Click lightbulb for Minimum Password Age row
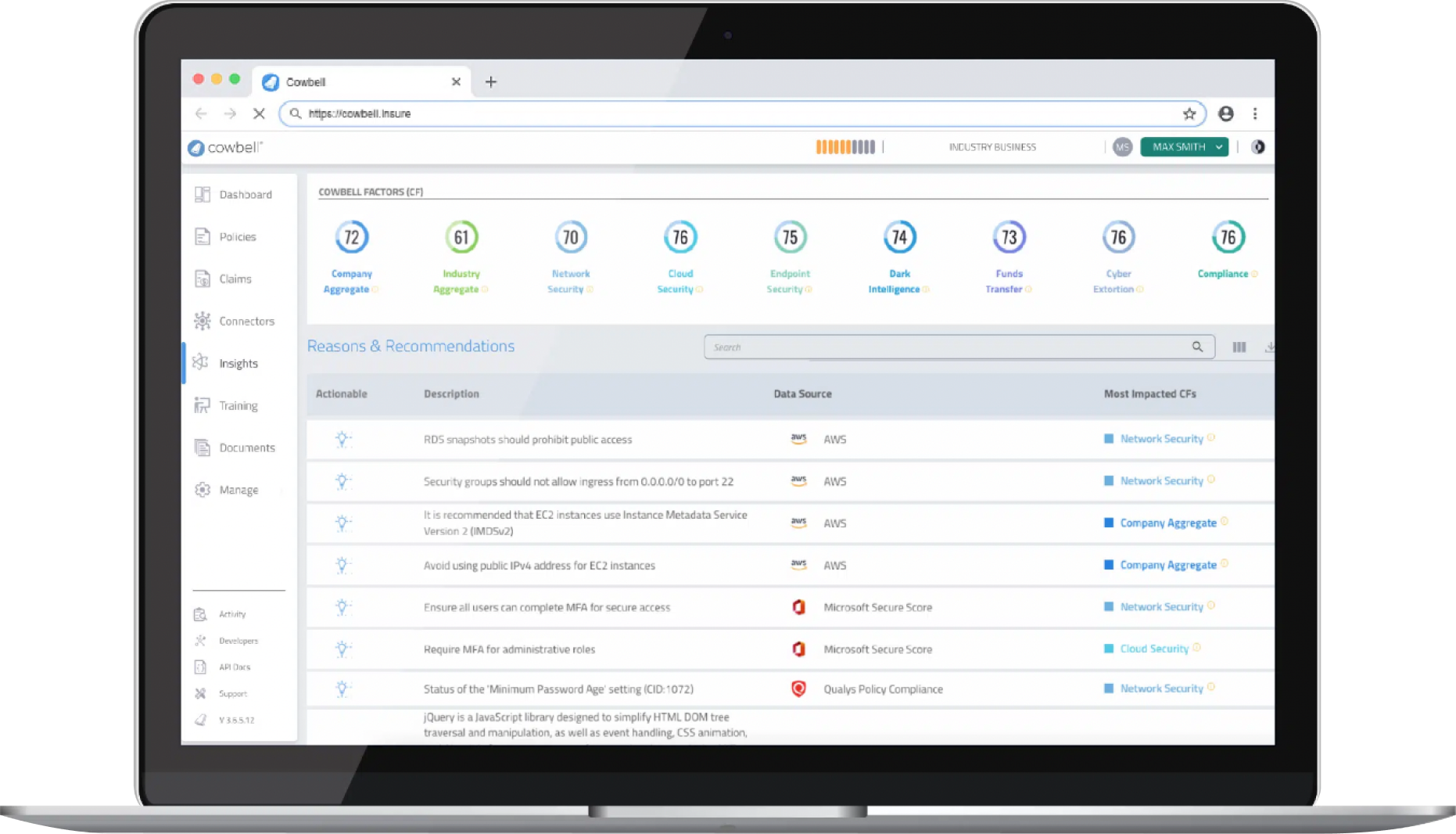This screenshot has width=1456, height=834. point(342,689)
